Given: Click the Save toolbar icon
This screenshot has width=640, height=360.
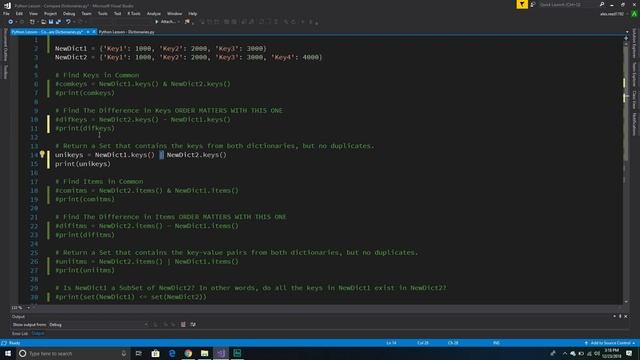Looking at the screenshot, I should [51, 22].
